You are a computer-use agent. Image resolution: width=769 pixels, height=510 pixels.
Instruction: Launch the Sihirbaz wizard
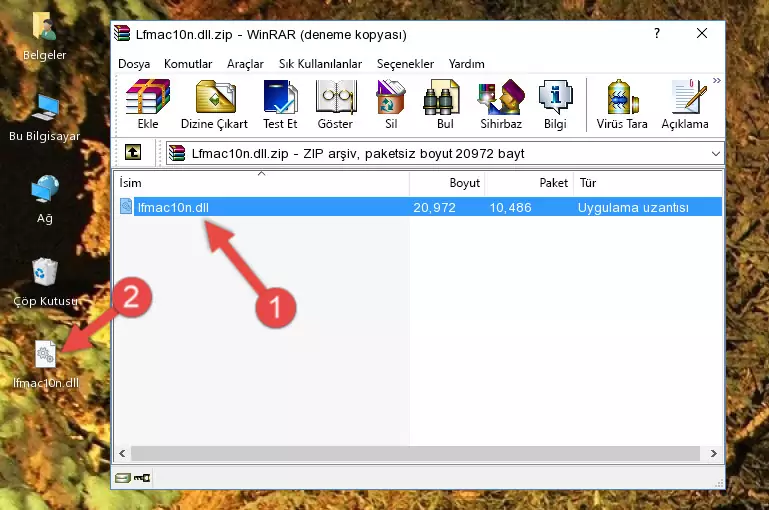point(501,104)
